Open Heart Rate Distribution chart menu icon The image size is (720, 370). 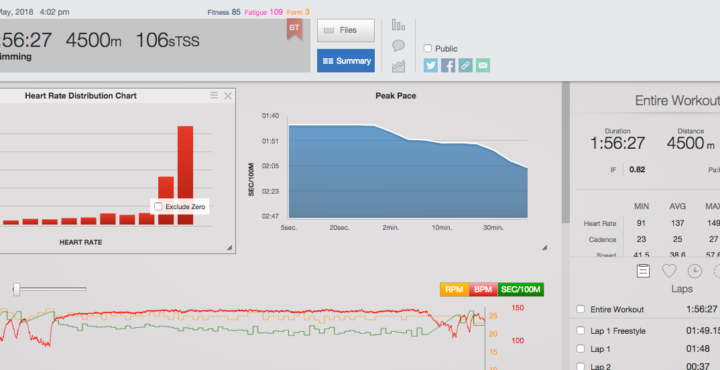[x=214, y=95]
